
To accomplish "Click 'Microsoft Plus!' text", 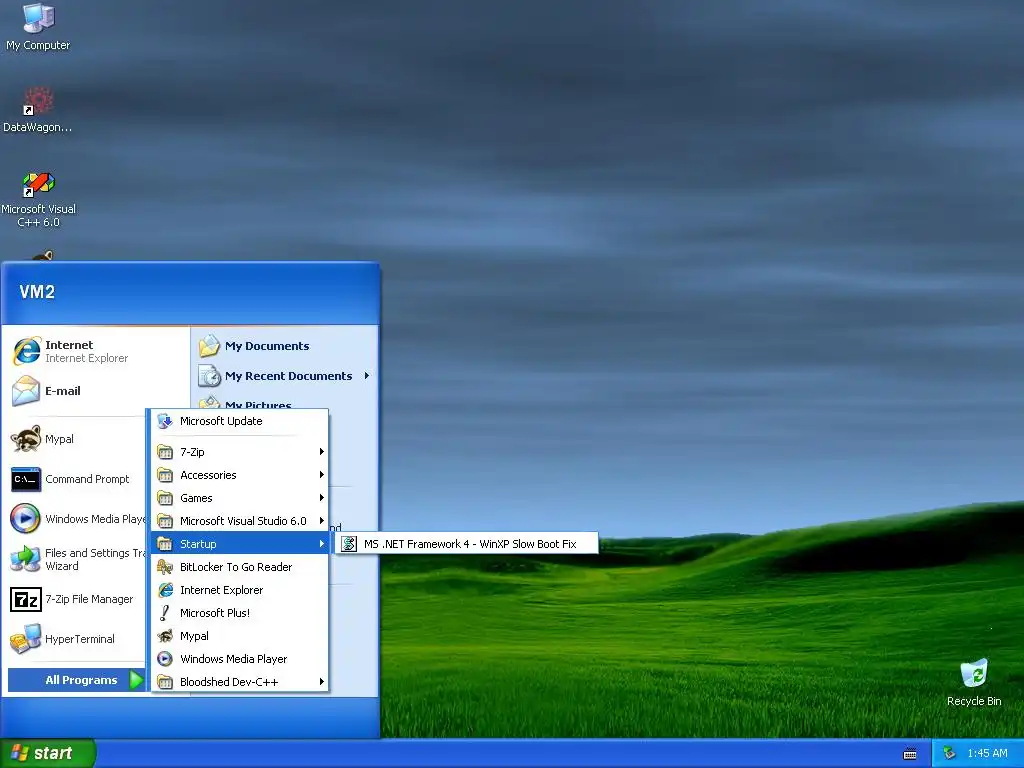I will (215, 613).
